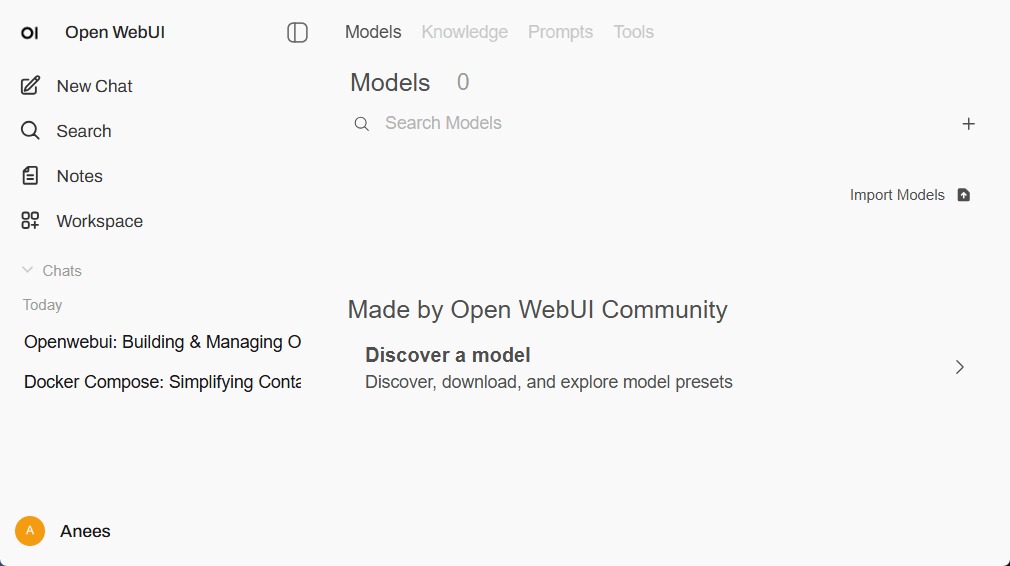Click the Search magnifier icon in sidebar
The image size is (1010, 566).
(31, 131)
